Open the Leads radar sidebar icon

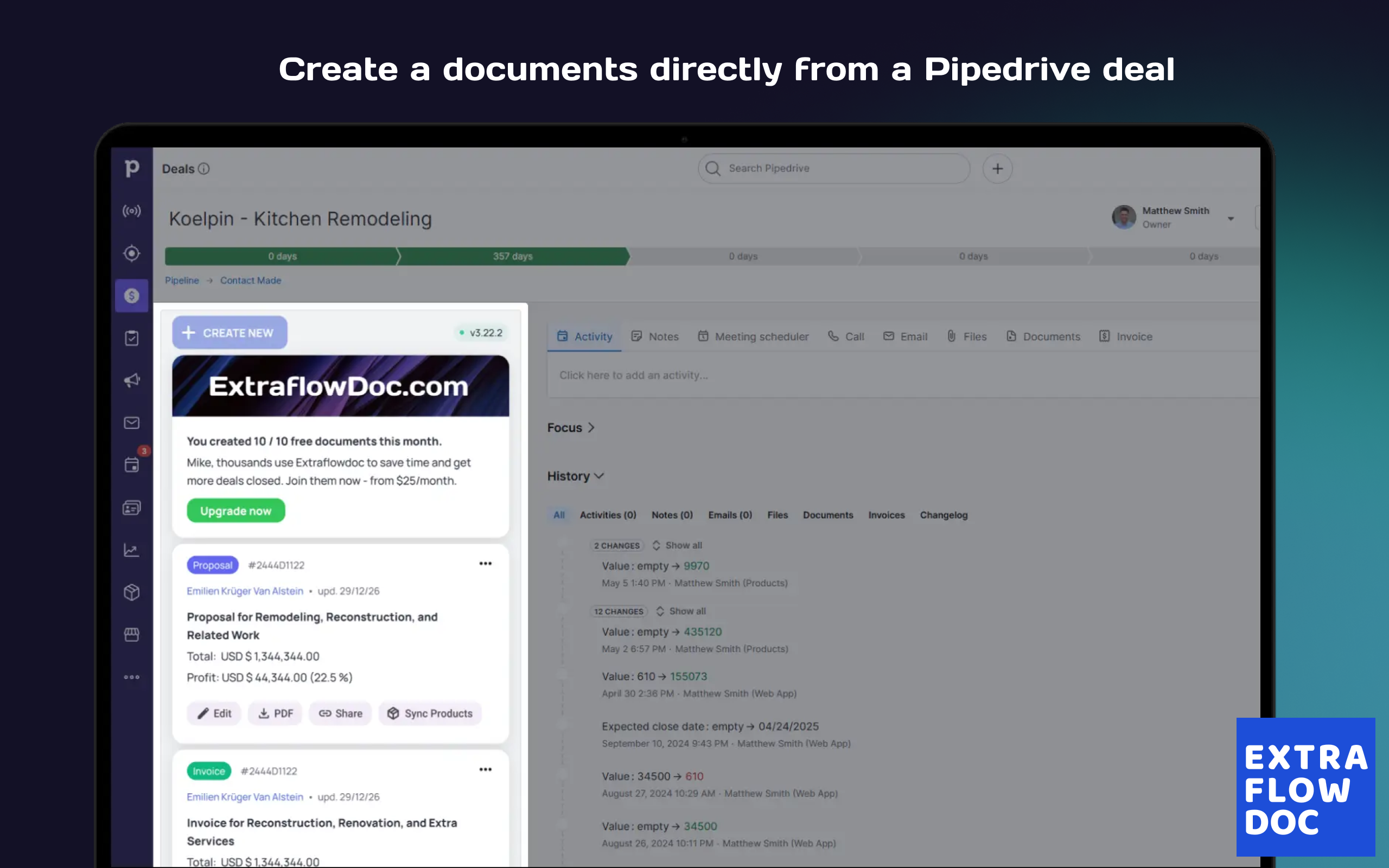131,210
